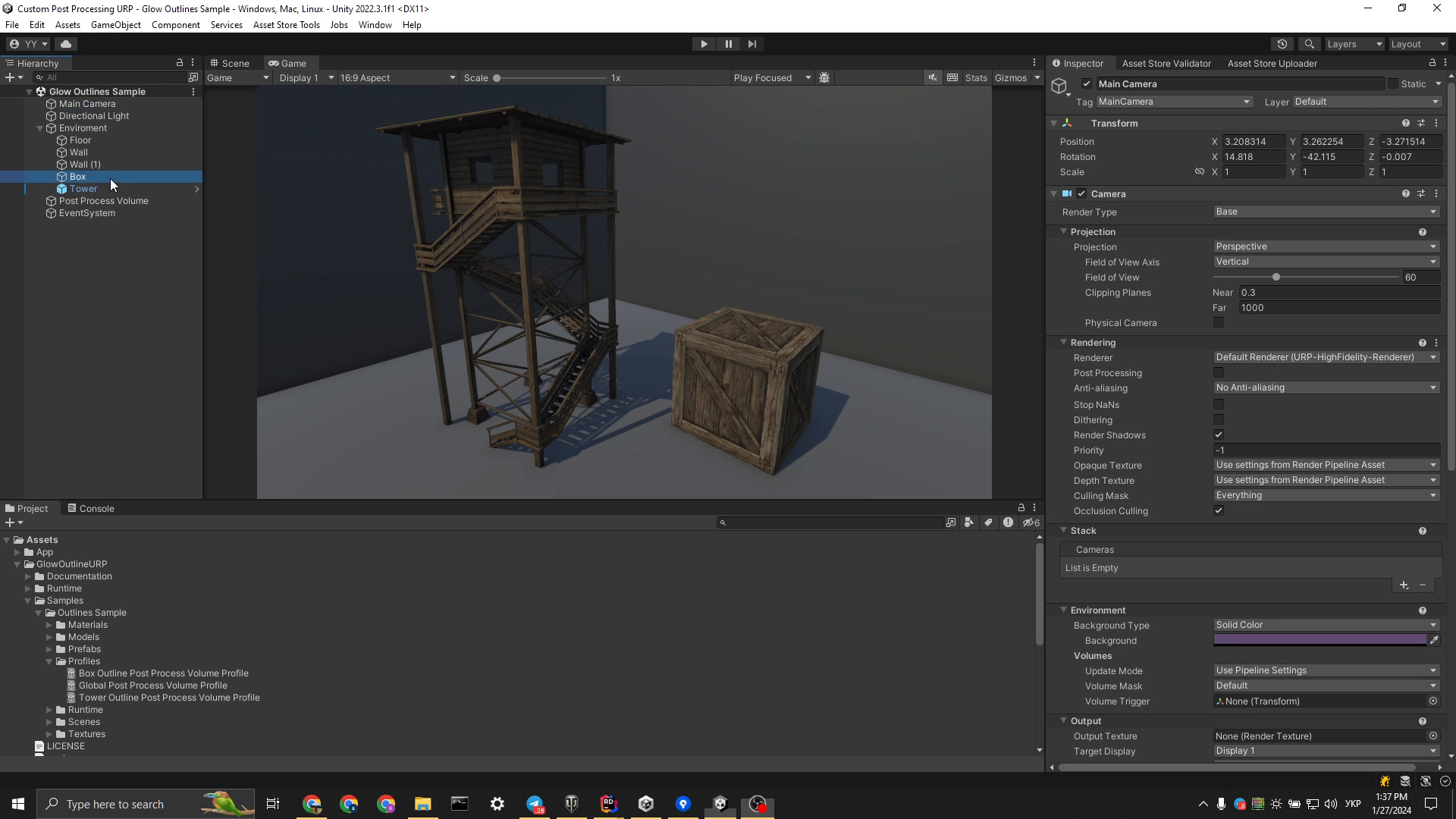
Task: Expand the Materials folder
Action: [x=49, y=625]
